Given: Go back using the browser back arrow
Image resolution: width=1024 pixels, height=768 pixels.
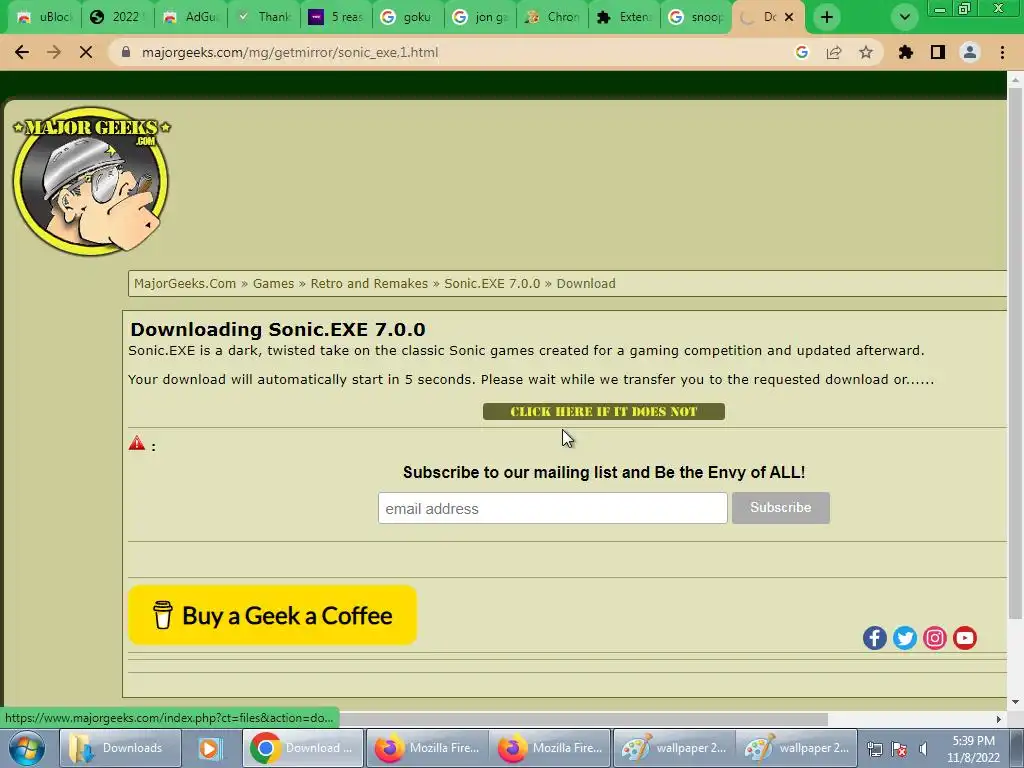Looking at the screenshot, I should point(22,52).
